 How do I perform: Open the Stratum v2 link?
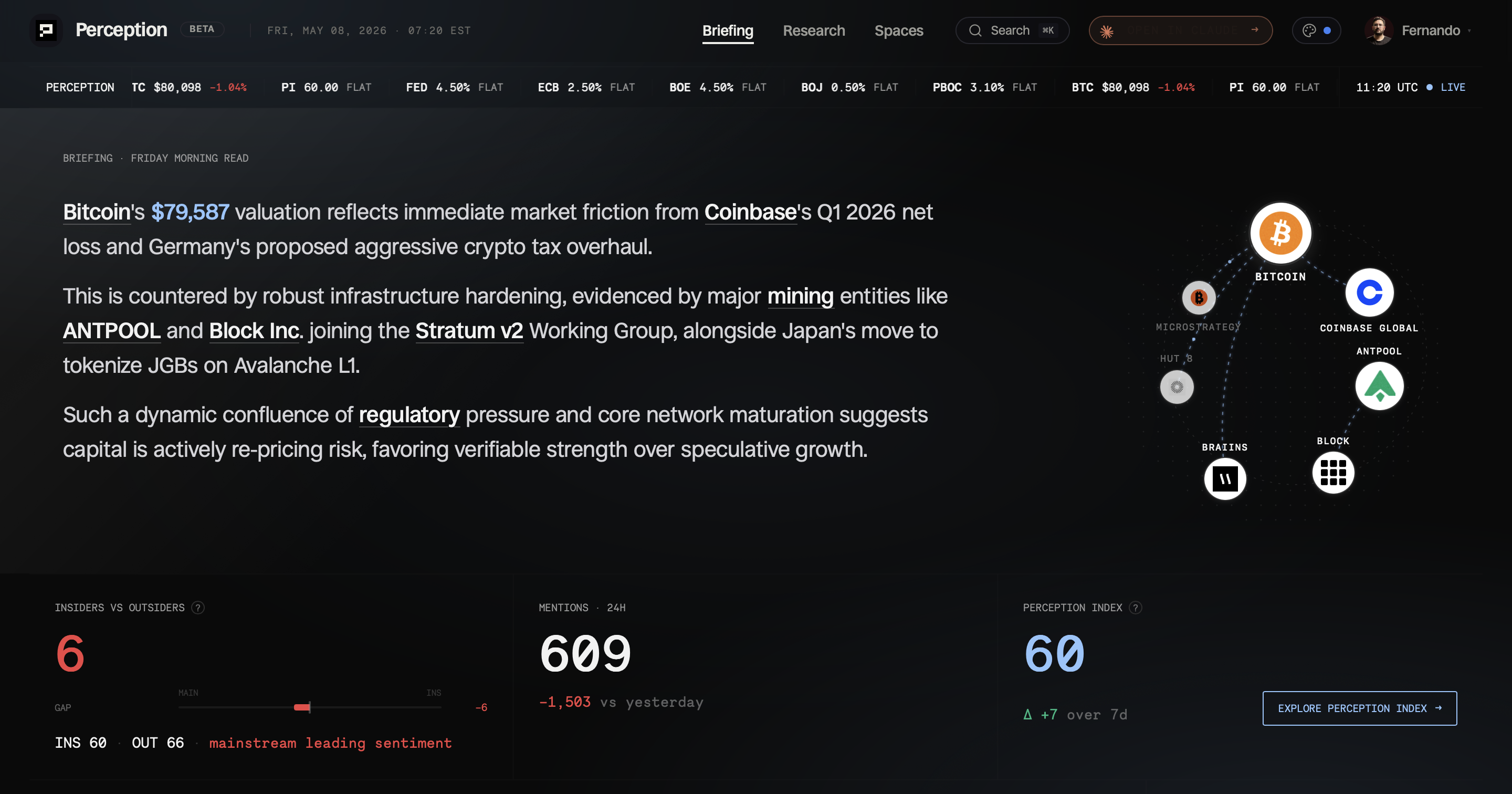pyautogui.click(x=469, y=331)
